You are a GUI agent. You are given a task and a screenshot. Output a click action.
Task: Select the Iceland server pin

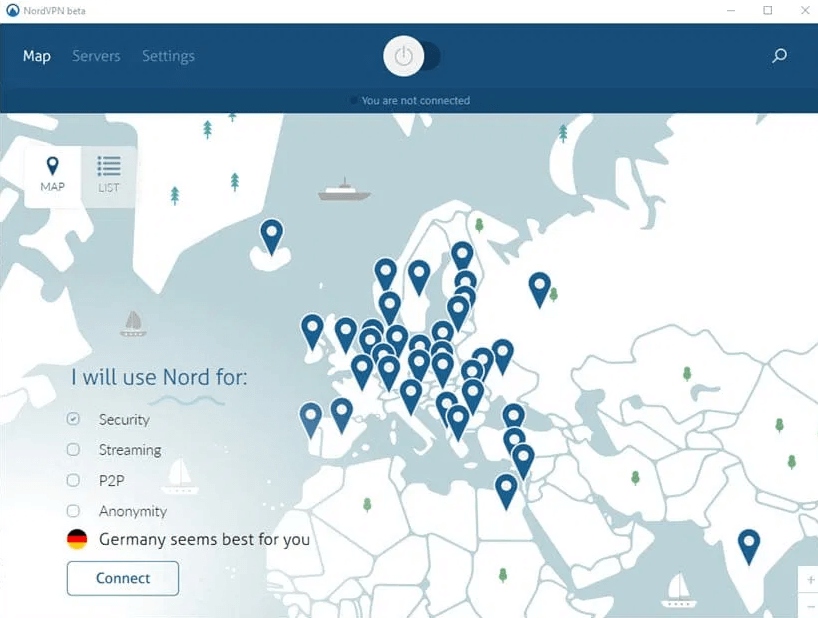point(271,236)
